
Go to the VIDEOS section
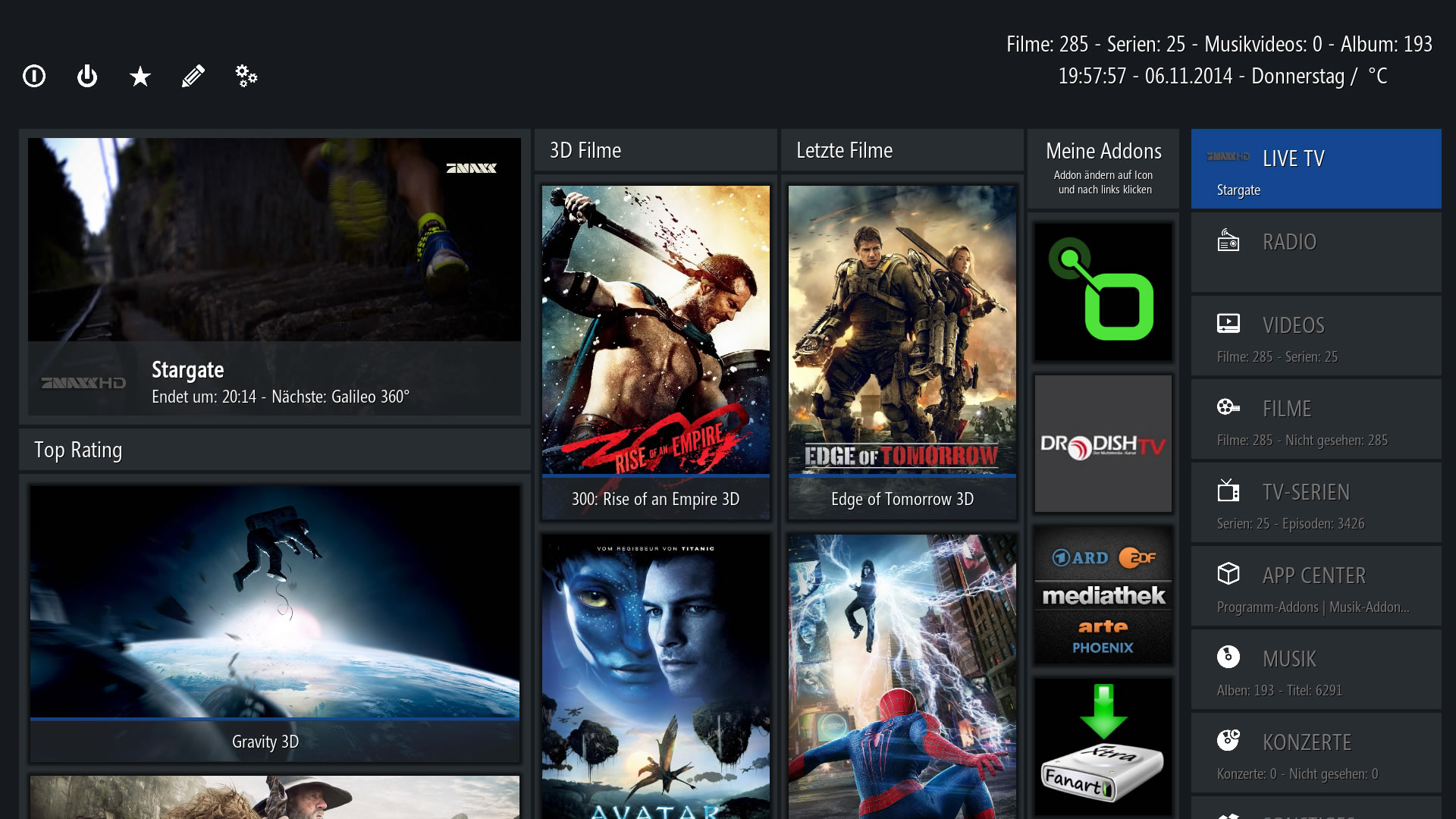[x=1316, y=335]
